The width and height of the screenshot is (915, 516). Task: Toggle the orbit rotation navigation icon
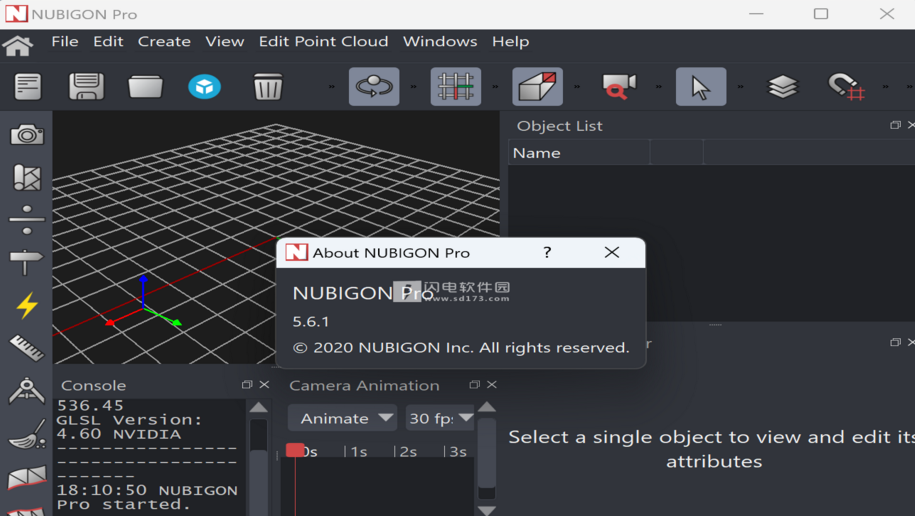(374, 86)
